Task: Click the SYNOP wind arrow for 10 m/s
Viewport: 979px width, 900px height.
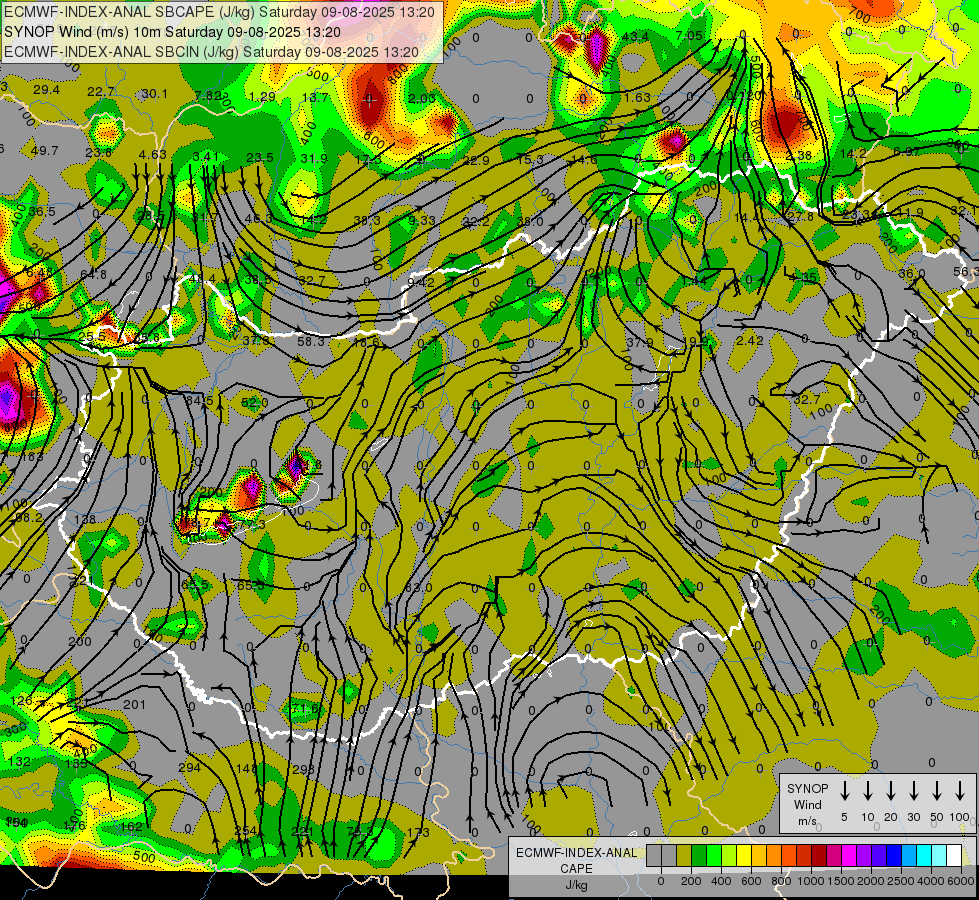Action: tap(868, 791)
